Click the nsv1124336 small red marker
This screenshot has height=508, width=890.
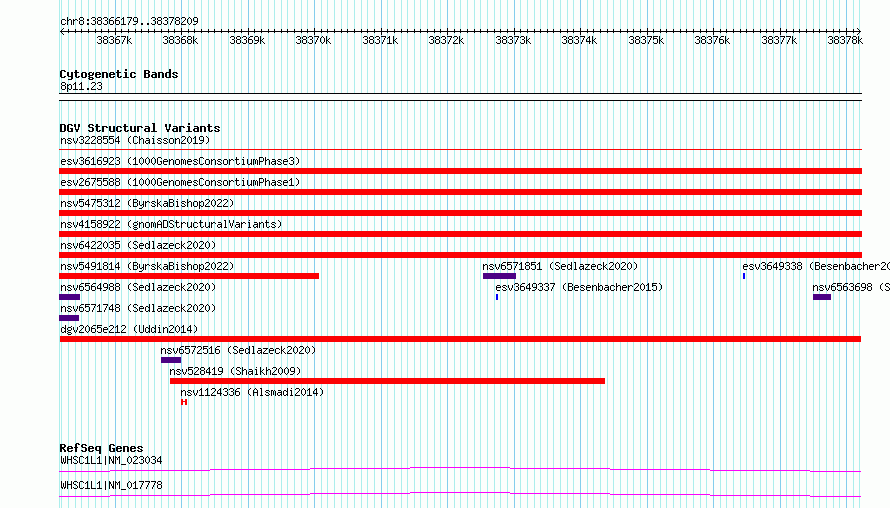coord(184,402)
